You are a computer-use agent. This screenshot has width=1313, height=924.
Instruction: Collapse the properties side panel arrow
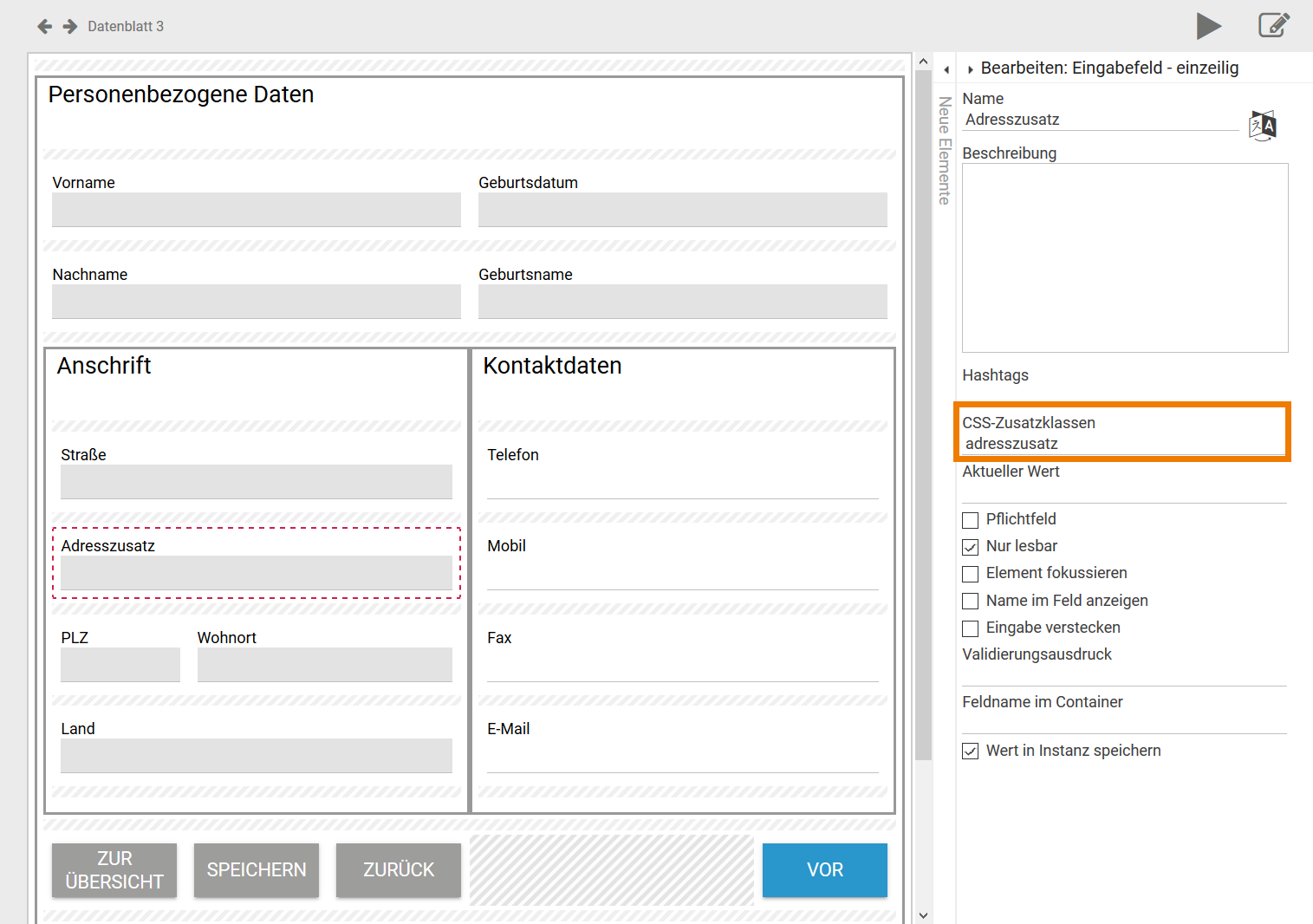click(x=946, y=69)
